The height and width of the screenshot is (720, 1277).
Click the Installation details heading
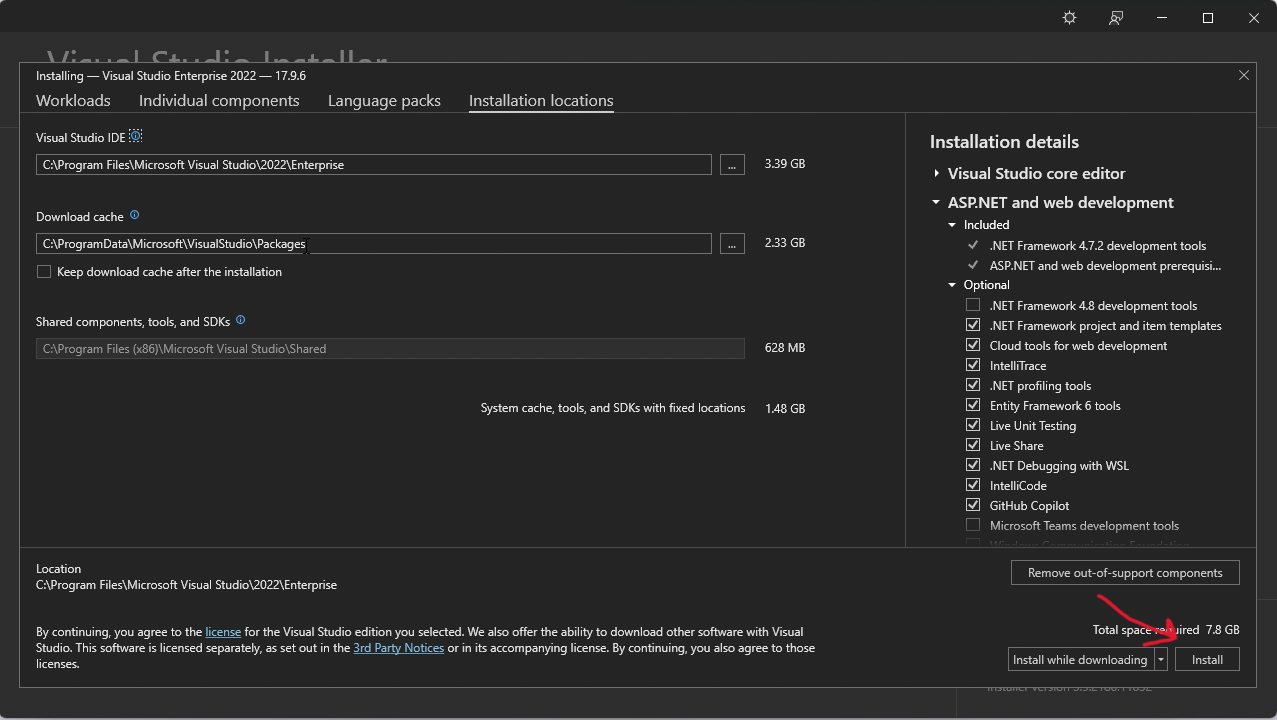click(x=1004, y=142)
